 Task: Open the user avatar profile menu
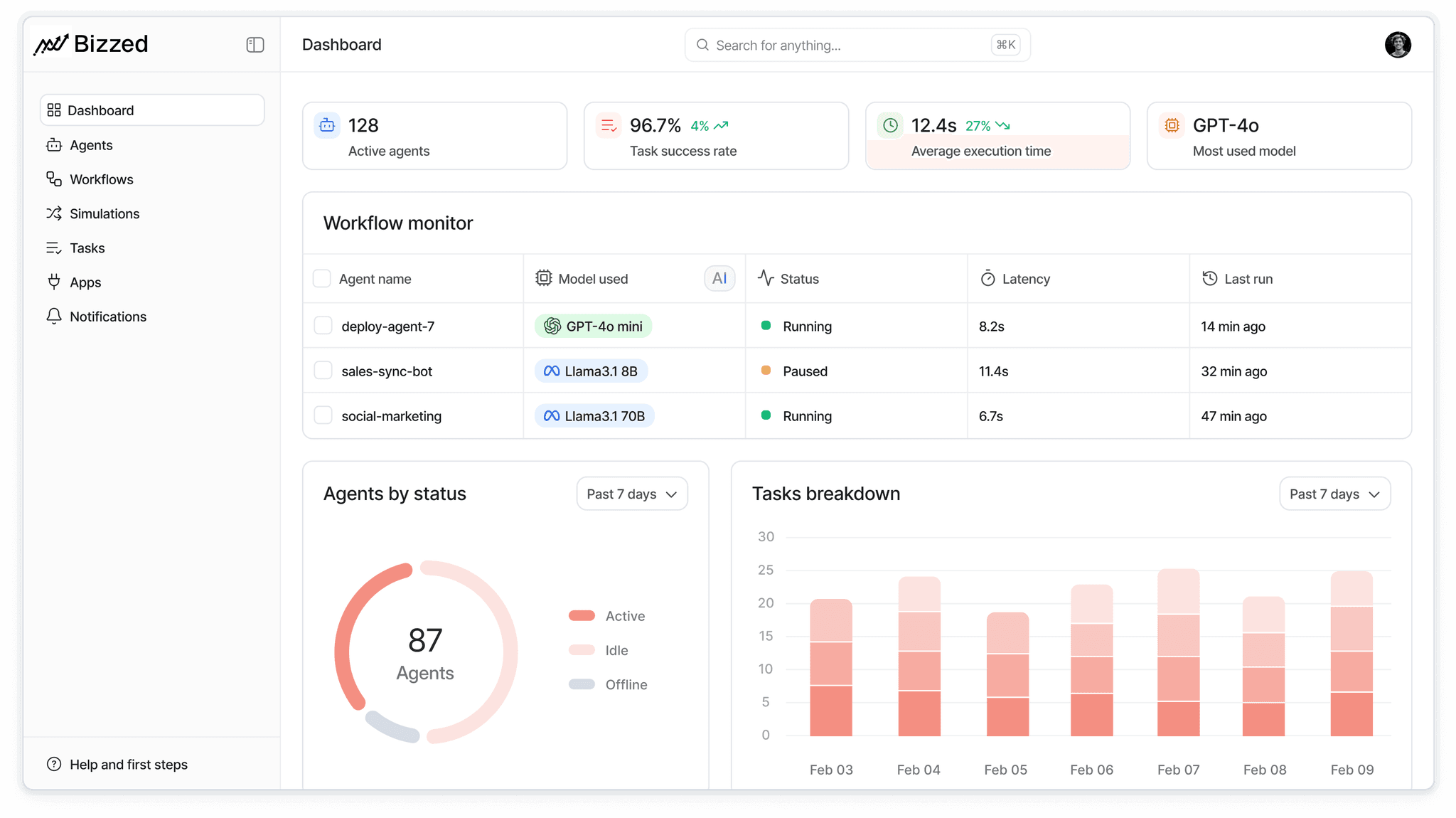(x=1397, y=45)
